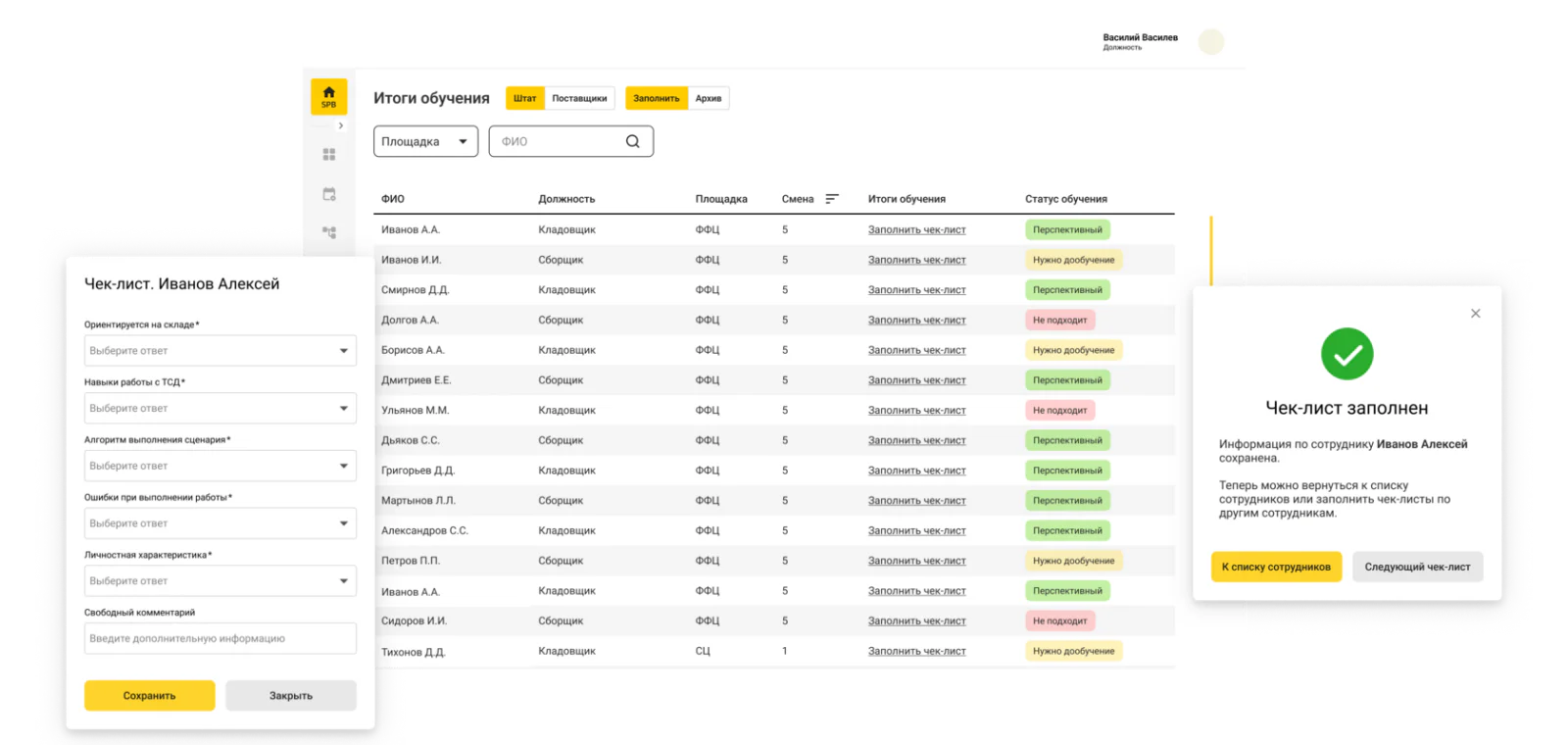The width and height of the screenshot is (1568, 745).
Task: Open the SPB home sidebar icon
Action: 328,97
